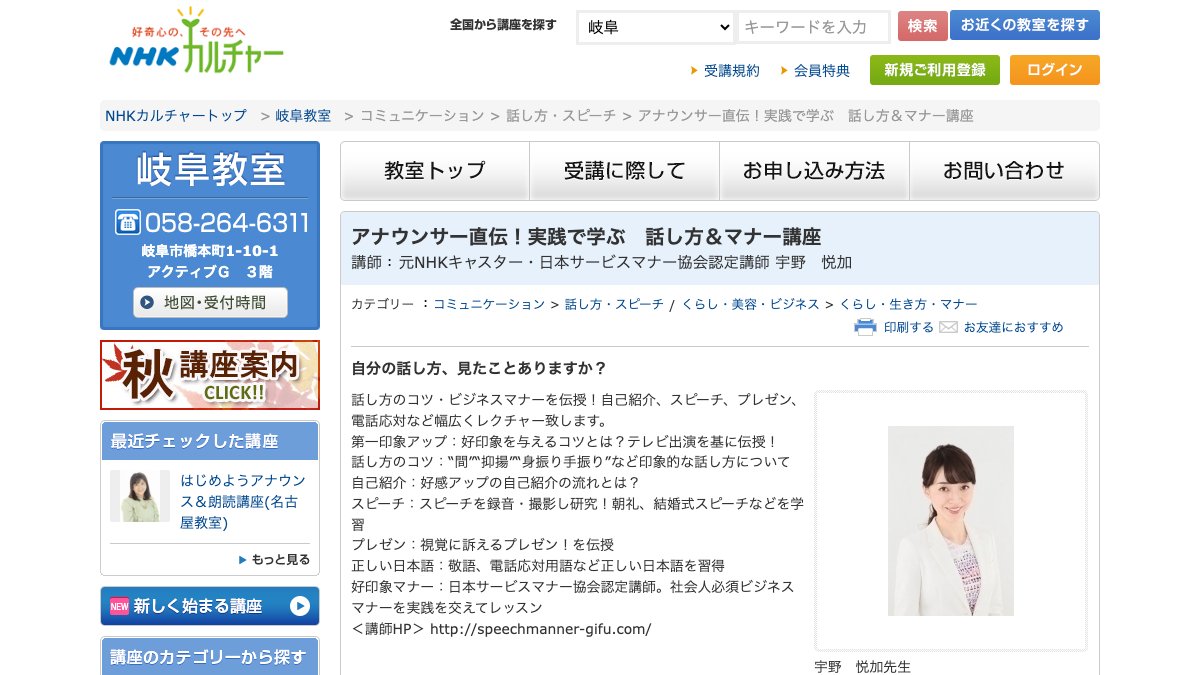Click 印刷する link text
This screenshot has width=1200, height=675.
pyautogui.click(x=908, y=327)
